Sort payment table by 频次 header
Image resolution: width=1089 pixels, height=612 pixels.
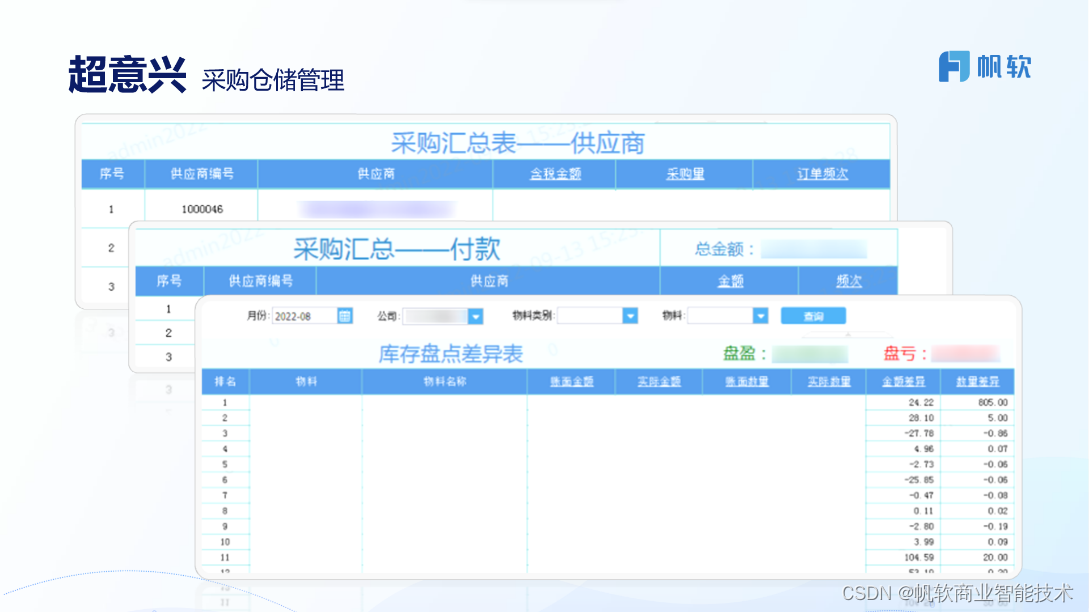849,281
